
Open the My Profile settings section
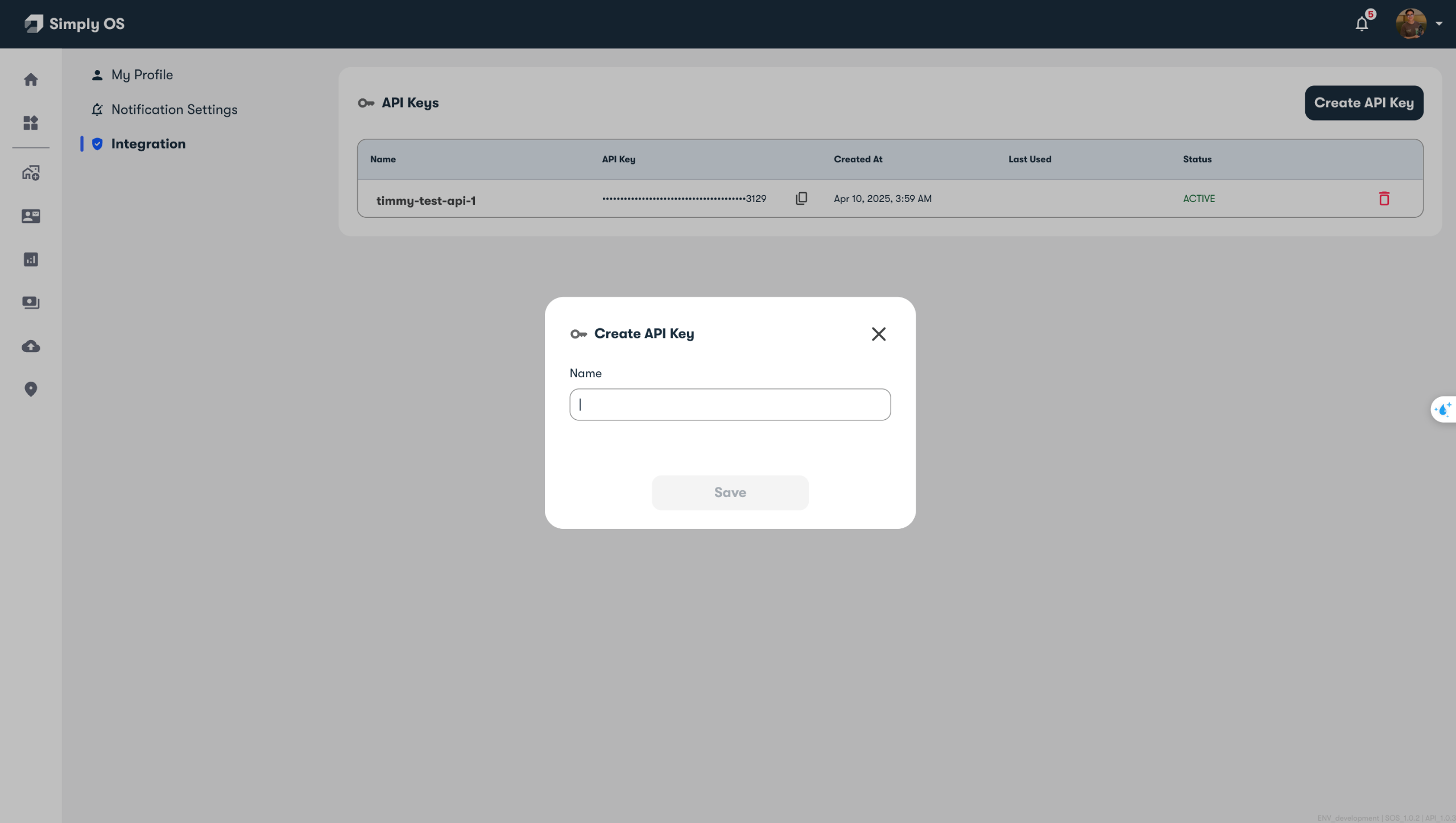142,75
